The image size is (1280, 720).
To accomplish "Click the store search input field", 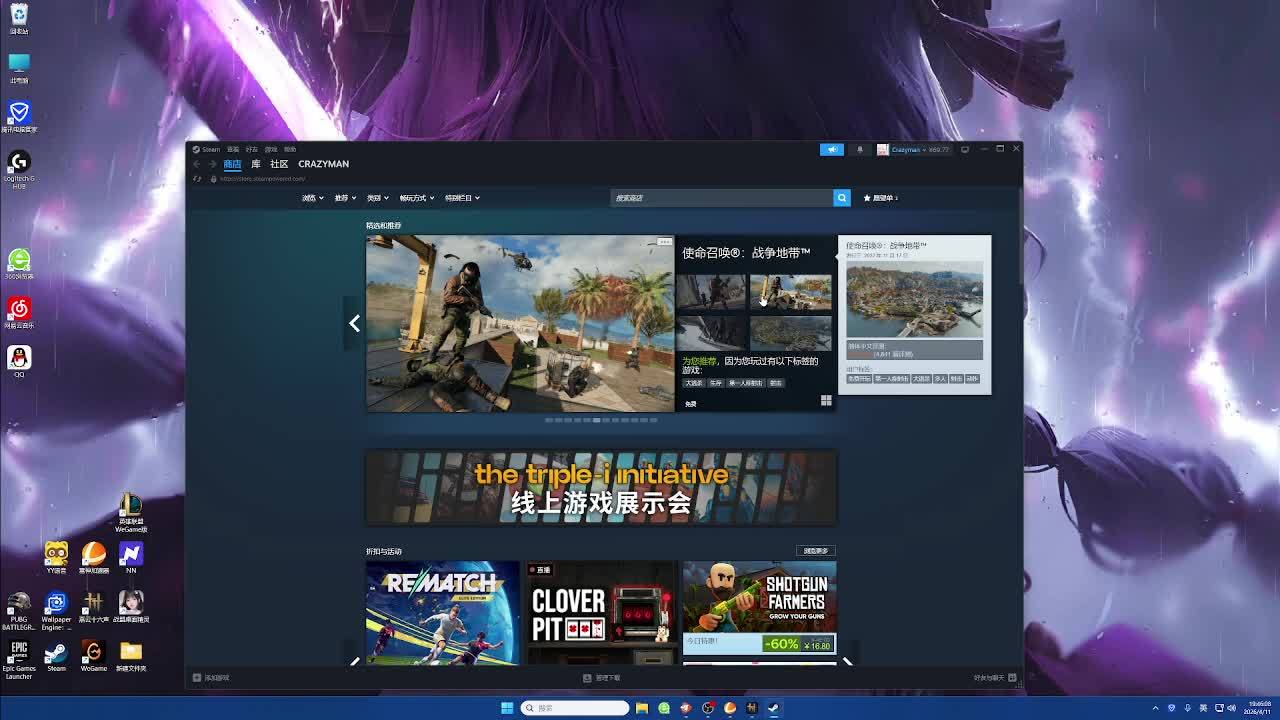I will [720, 198].
